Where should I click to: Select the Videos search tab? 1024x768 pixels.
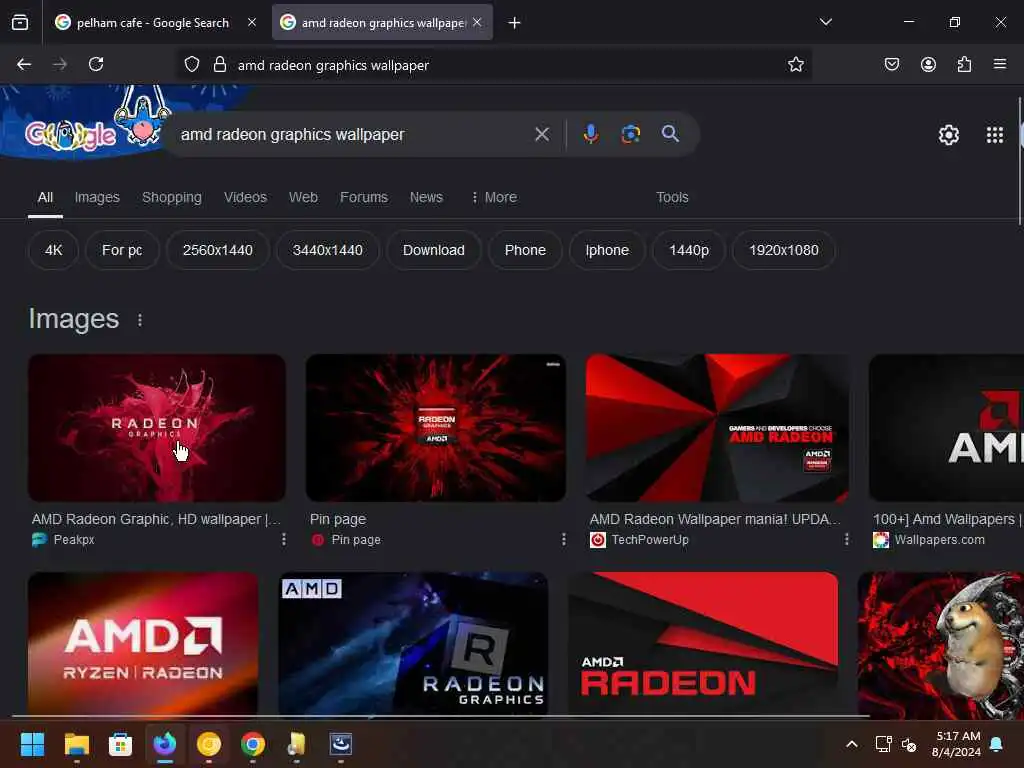tap(245, 197)
